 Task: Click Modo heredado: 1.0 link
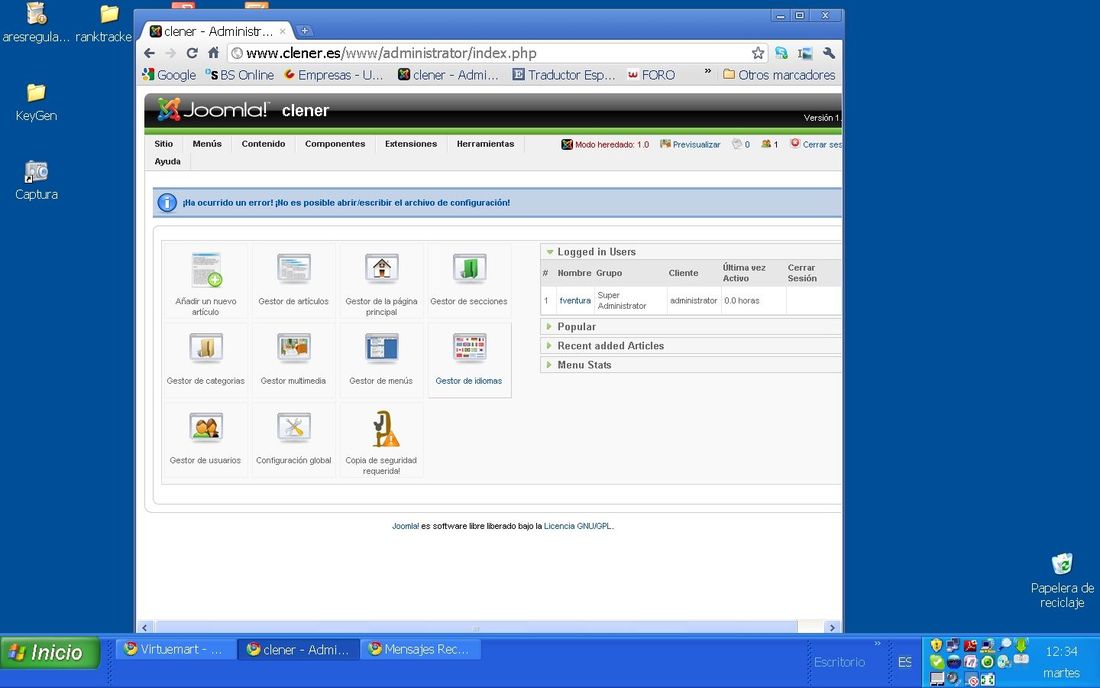[605, 144]
